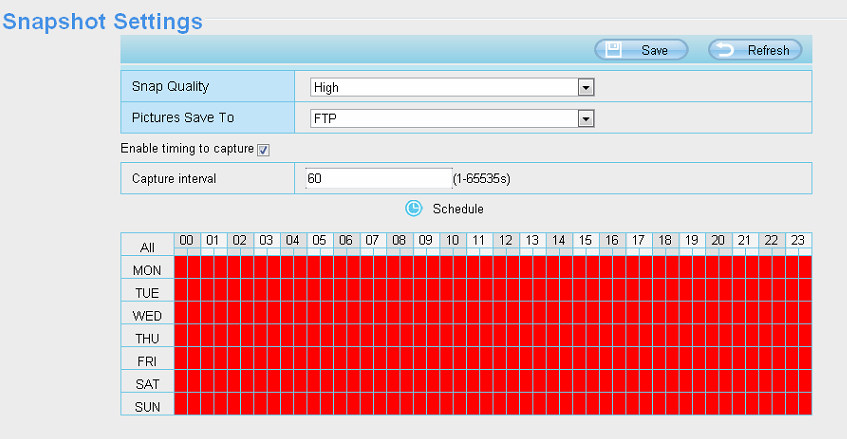This screenshot has height=439, width=847.
Task: Click the Save button
Action: 641,50
